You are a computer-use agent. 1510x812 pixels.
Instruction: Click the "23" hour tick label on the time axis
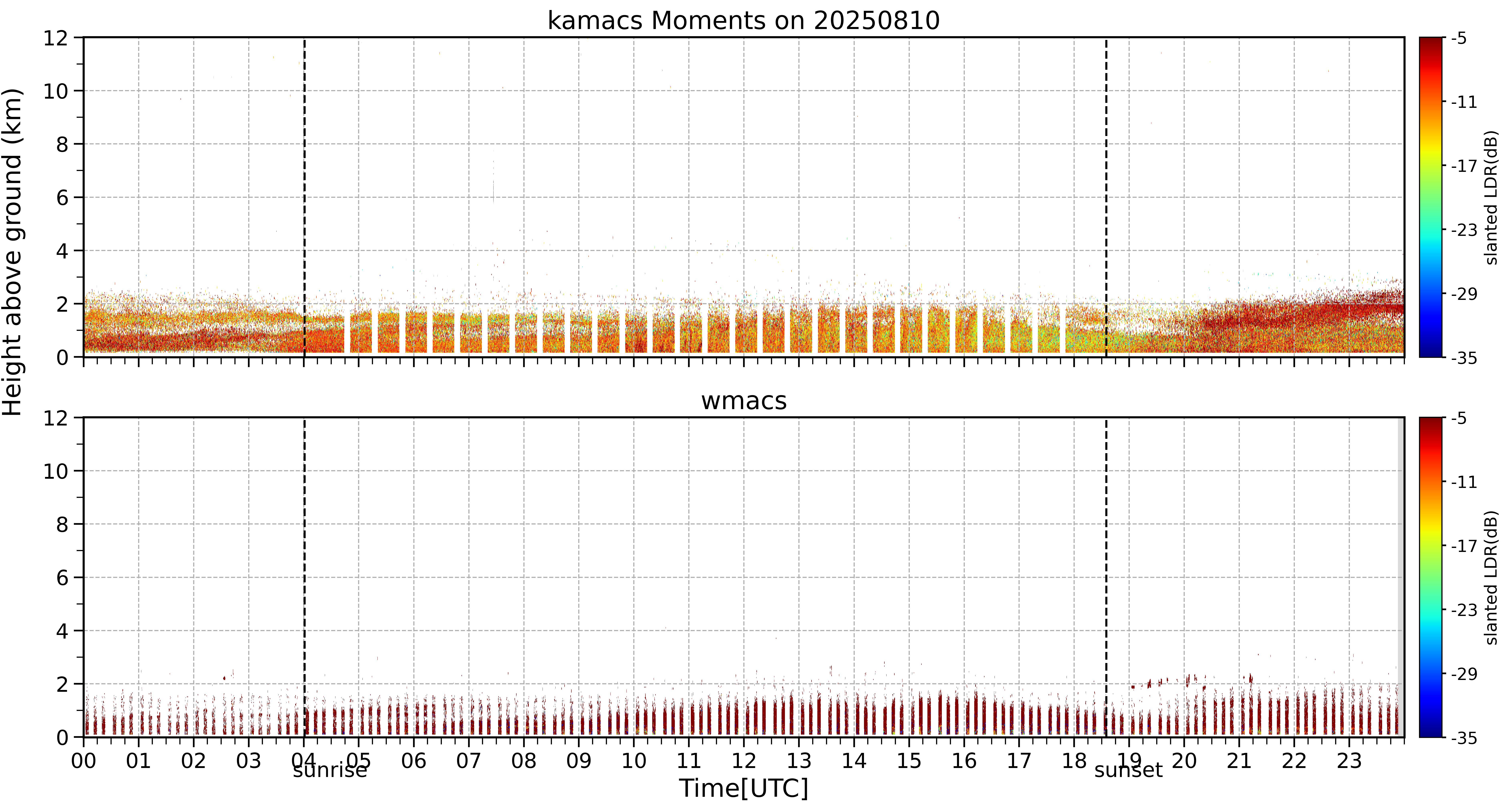(1349, 761)
